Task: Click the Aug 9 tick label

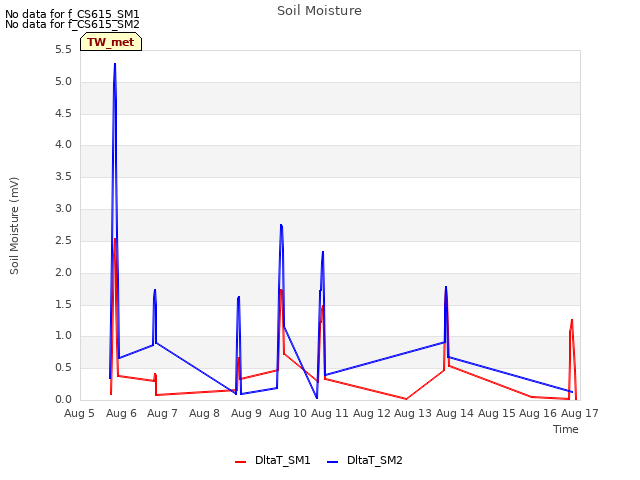Action: click(x=246, y=413)
